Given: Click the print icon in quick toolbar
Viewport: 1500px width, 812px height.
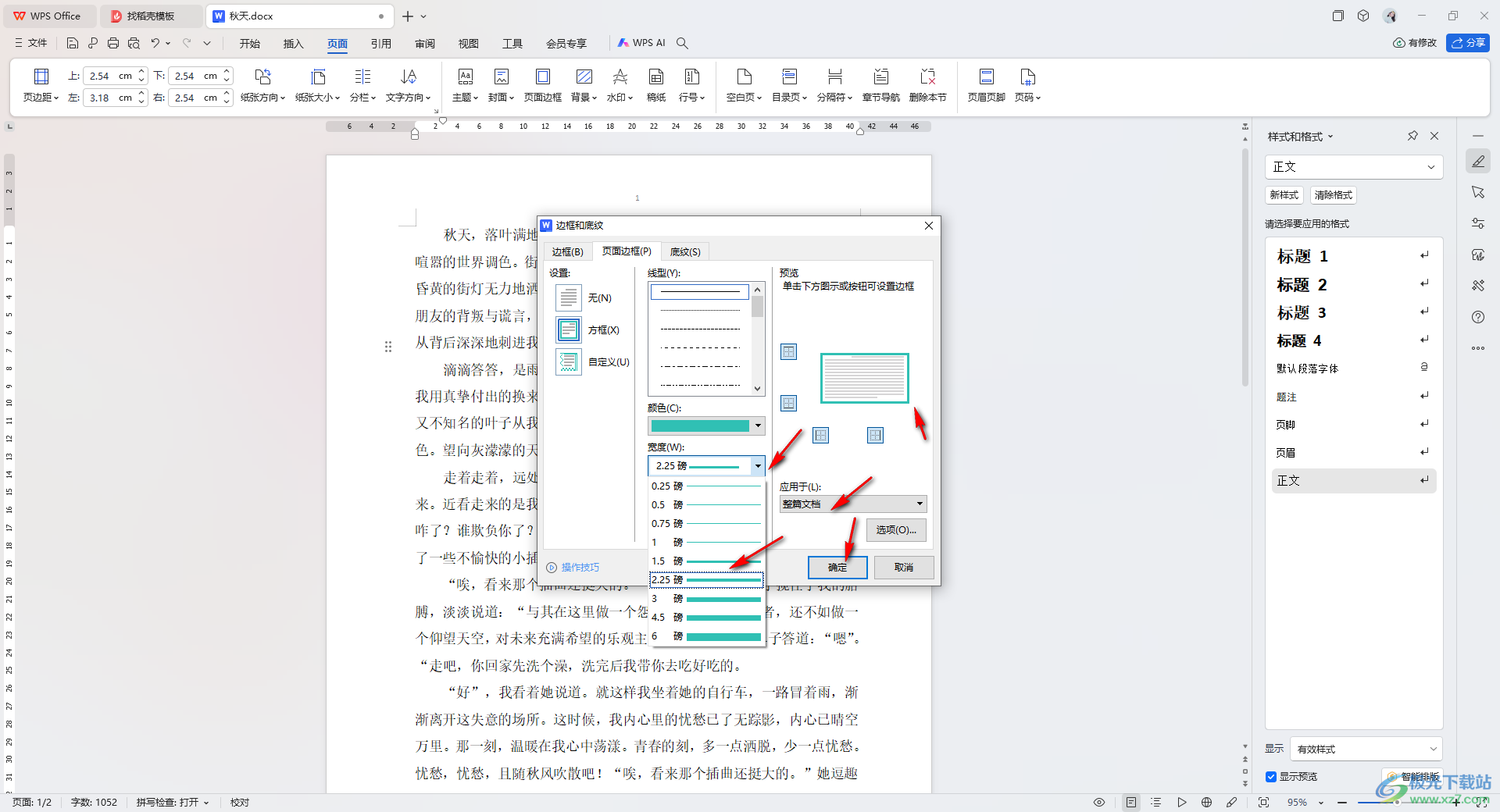Looking at the screenshot, I should click(x=113, y=43).
